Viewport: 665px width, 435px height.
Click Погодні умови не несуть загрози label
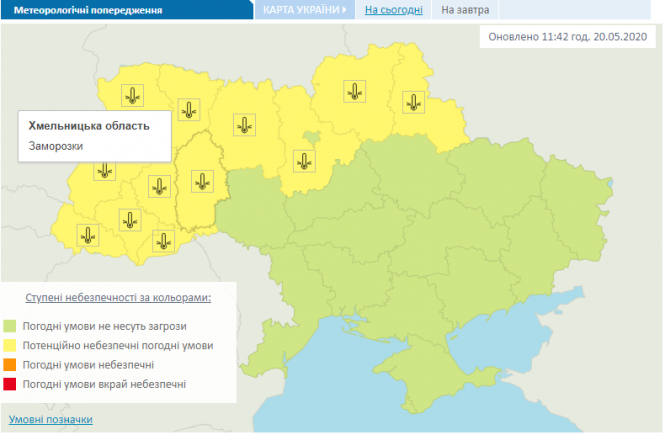point(104,326)
